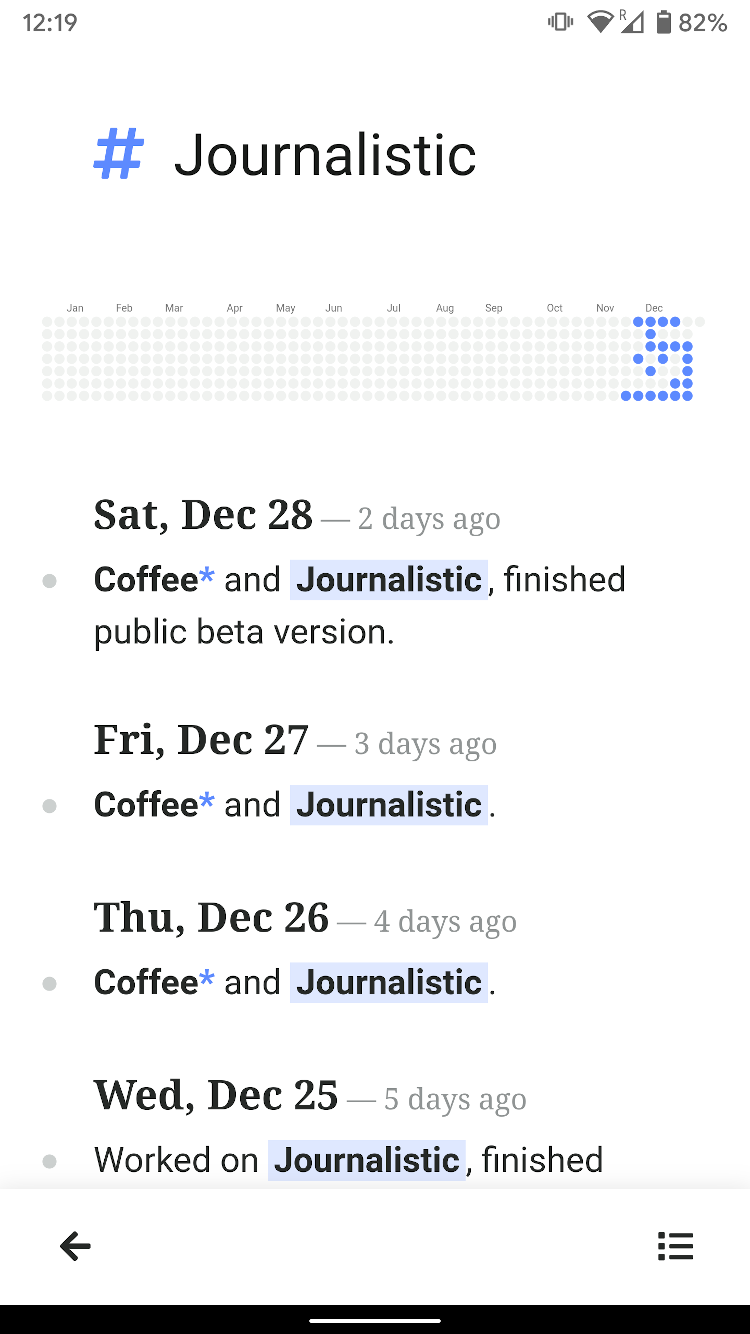Tap Journalistic tag in Dec 28 entry
750x1334 pixels.
click(389, 580)
